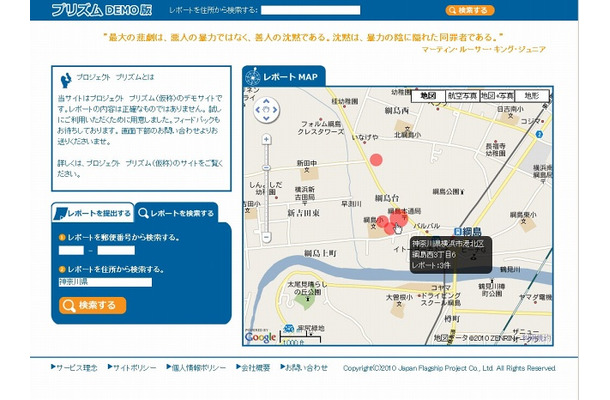
Task: Click the magnifier icon on レポートを検索する tab
Action: [143, 213]
